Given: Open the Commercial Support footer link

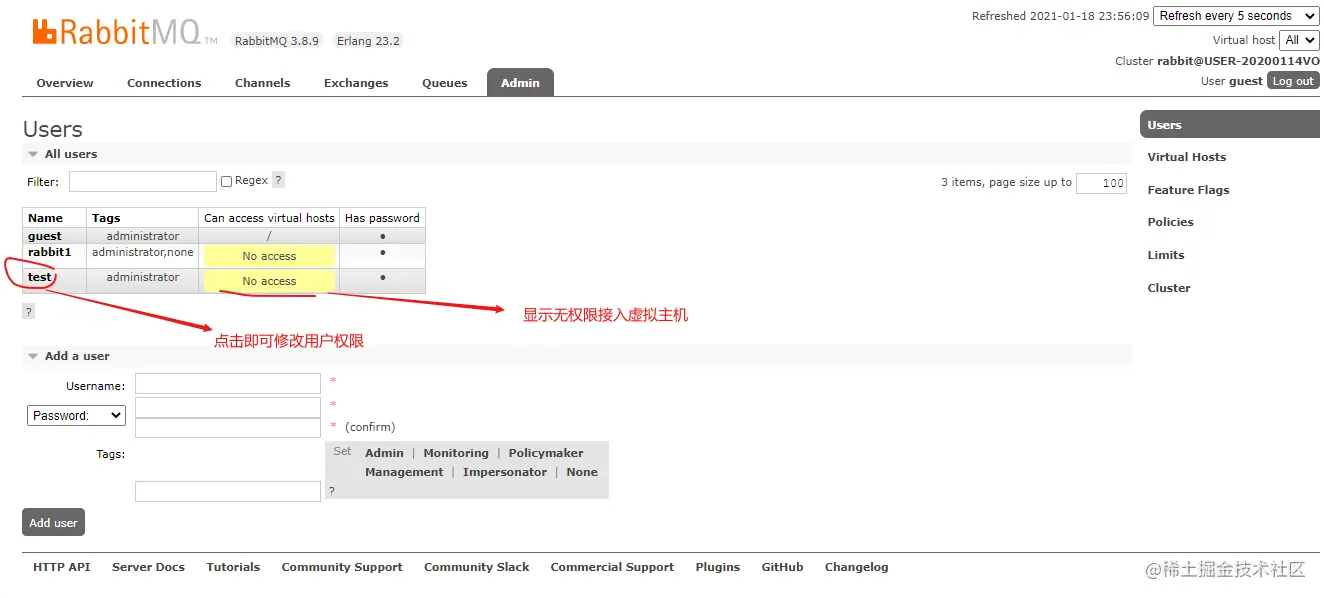Looking at the screenshot, I should [612, 567].
